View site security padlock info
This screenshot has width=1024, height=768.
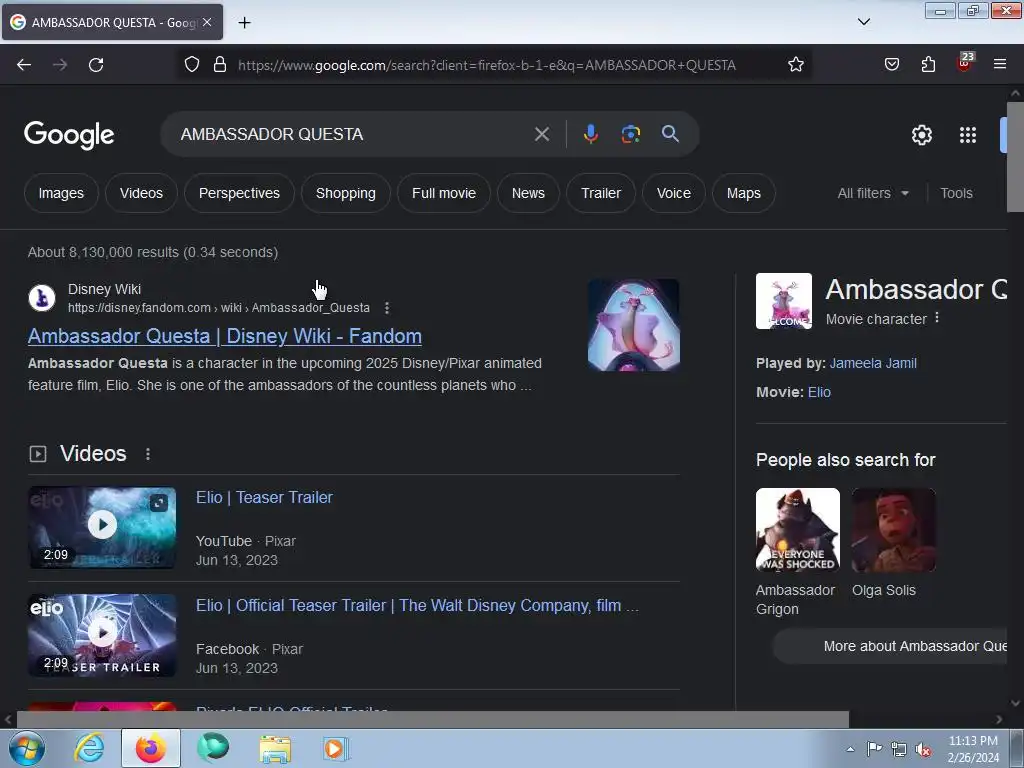tap(220, 65)
